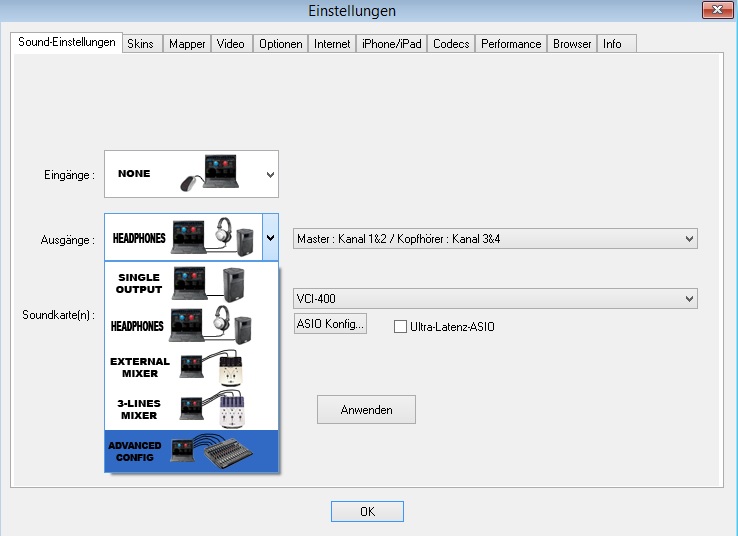Close the Einstellungen window
Viewport: 738px width, 536px height.
tap(713, 11)
